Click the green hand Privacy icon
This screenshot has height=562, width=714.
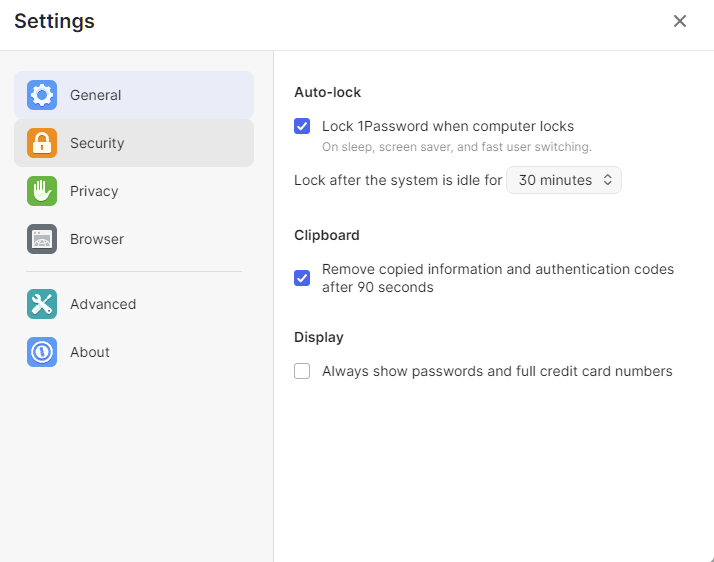[x=42, y=191]
